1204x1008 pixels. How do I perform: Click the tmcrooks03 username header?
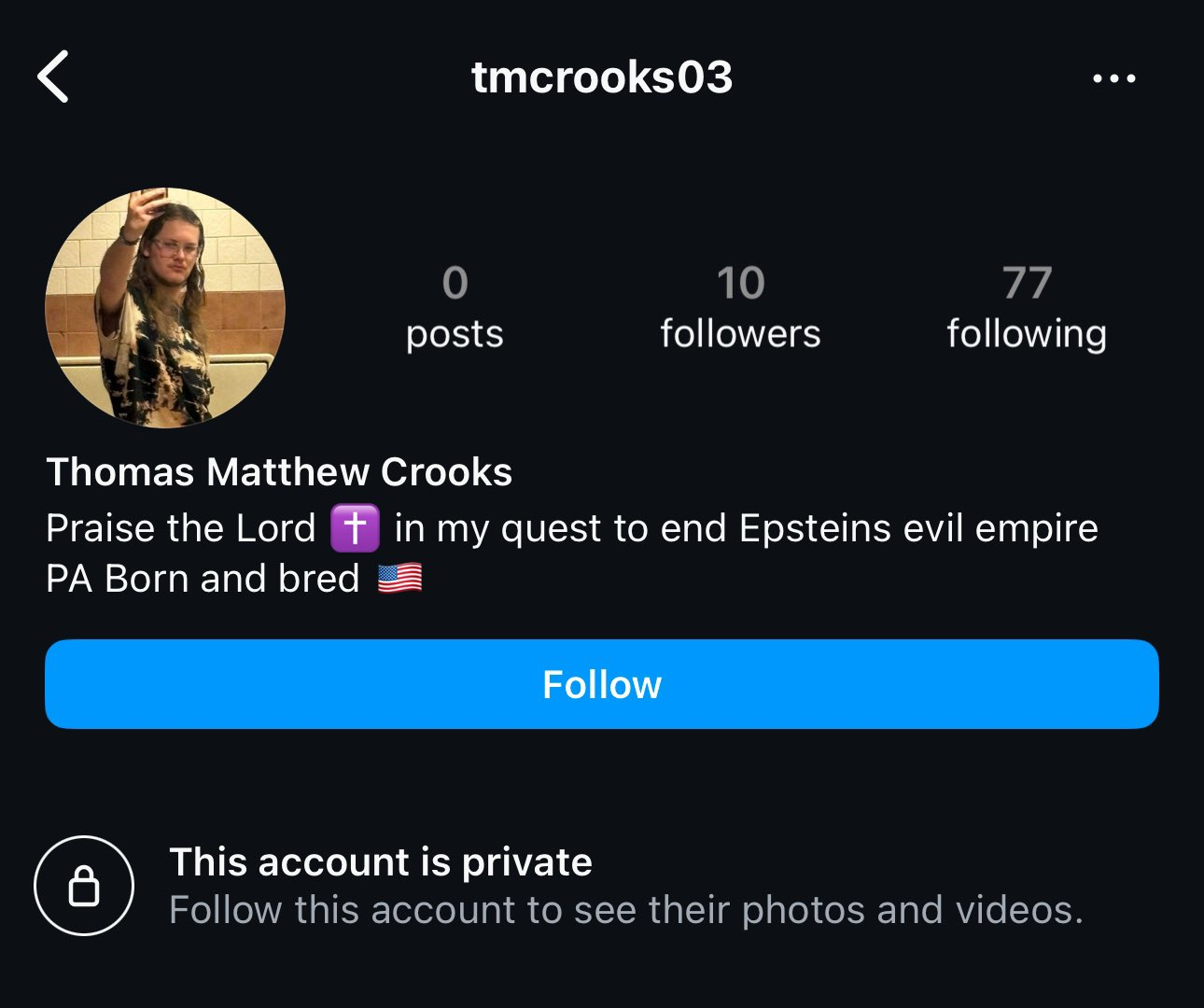coord(602,77)
